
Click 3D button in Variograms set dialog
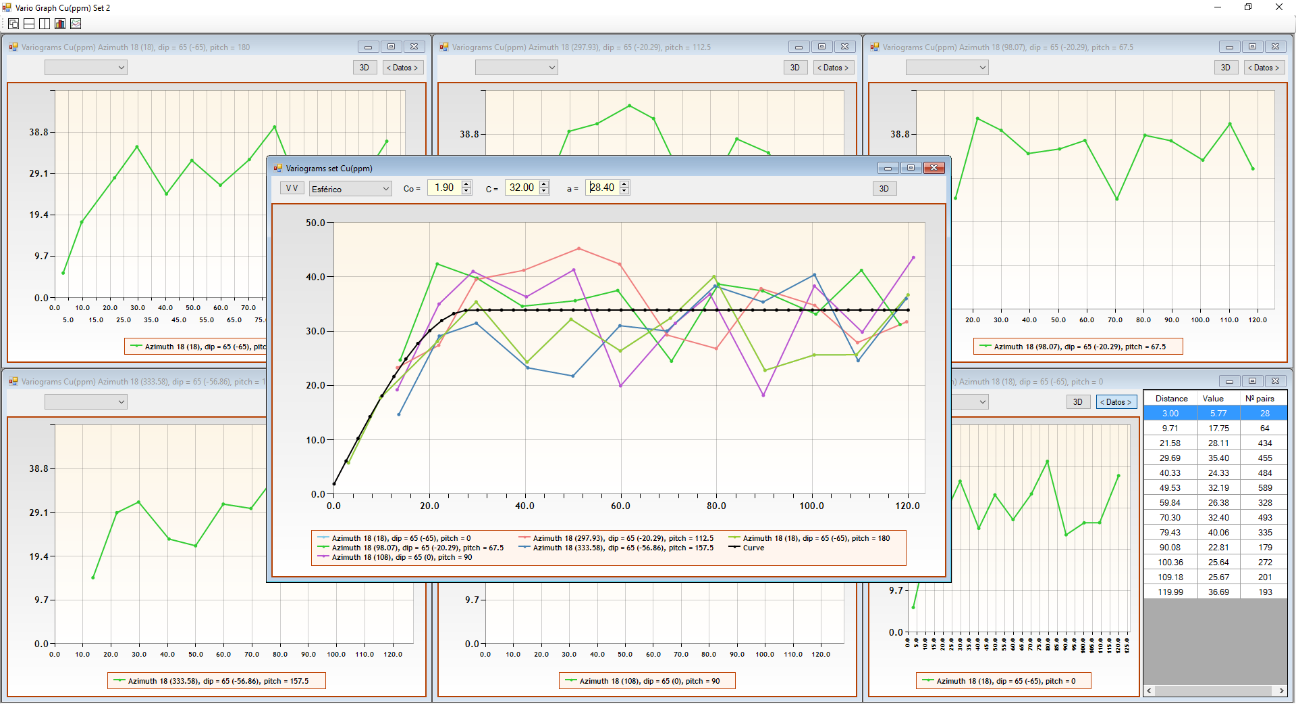(884, 188)
